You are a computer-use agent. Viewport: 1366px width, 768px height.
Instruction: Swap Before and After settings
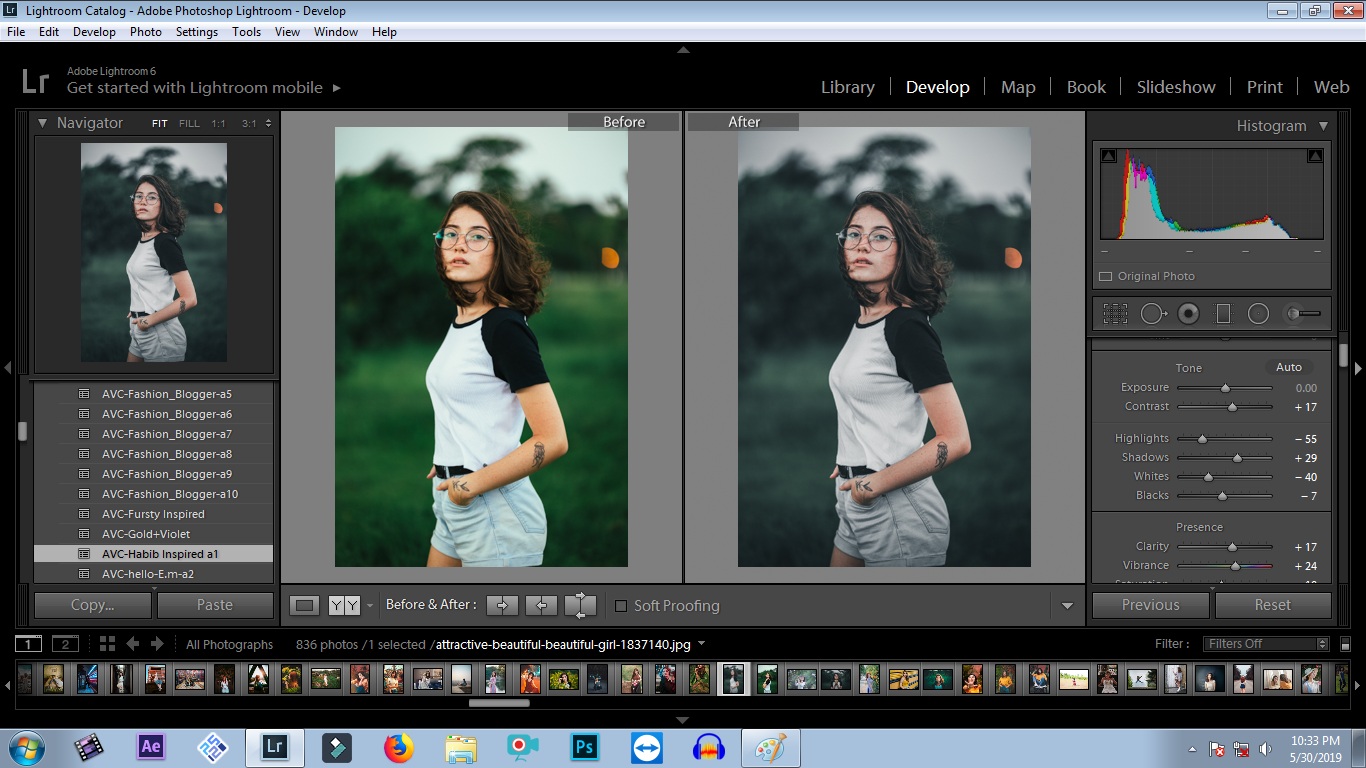pos(580,605)
